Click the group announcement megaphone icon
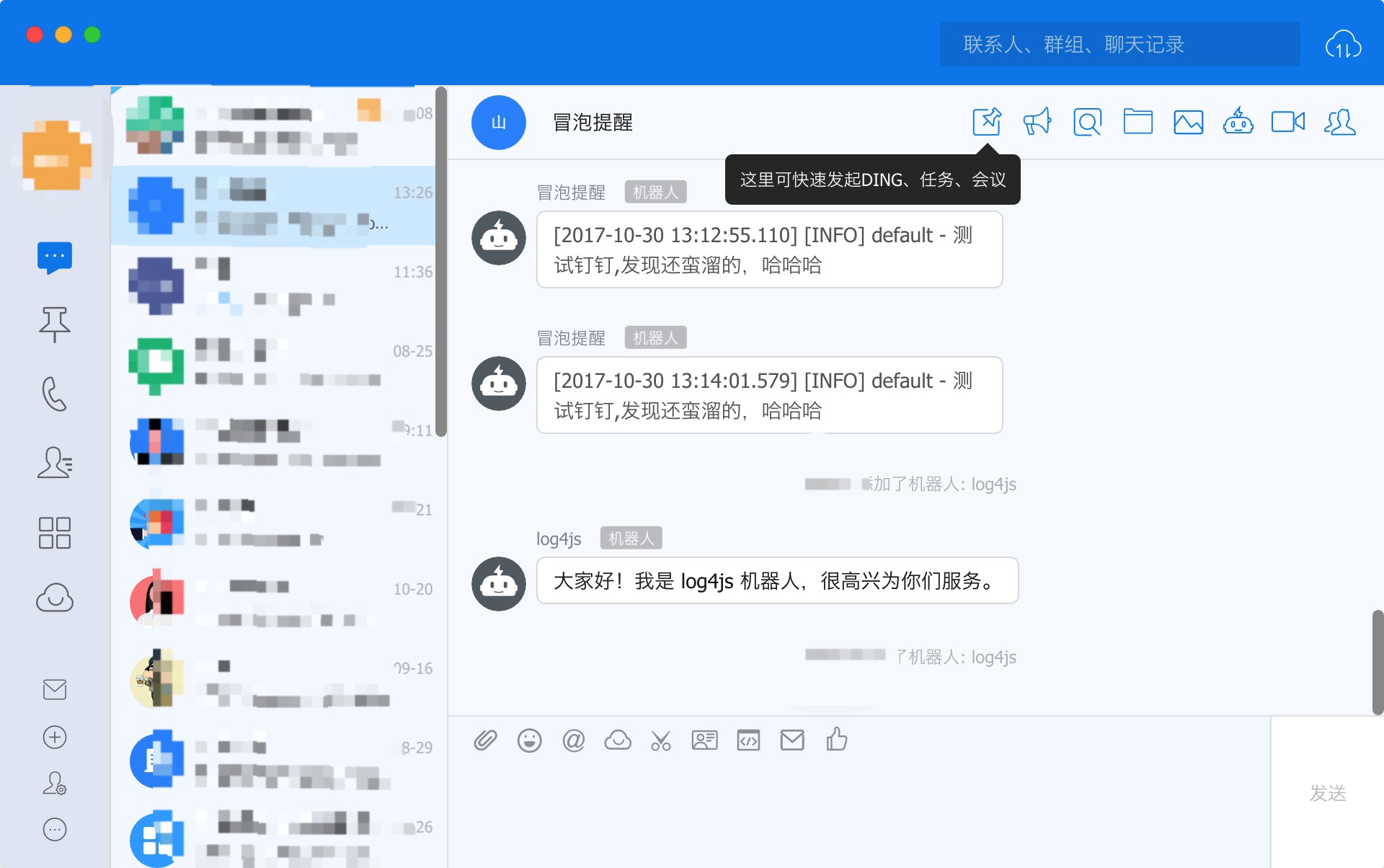This screenshot has height=868, width=1384. pyautogui.click(x=1037, y=122)
